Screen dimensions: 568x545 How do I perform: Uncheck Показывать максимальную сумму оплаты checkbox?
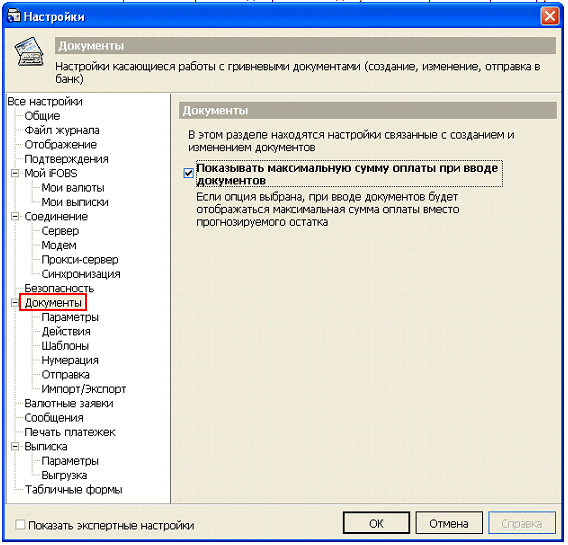click(x=188, y=173)
